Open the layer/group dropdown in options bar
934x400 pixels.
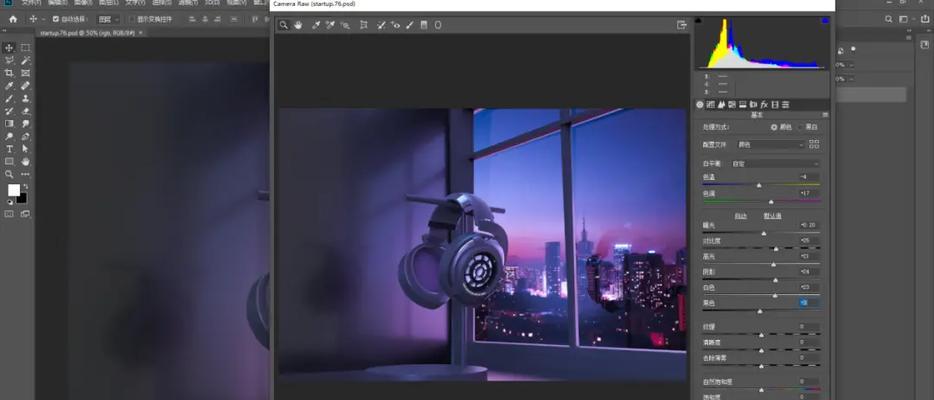click(107, 19)
